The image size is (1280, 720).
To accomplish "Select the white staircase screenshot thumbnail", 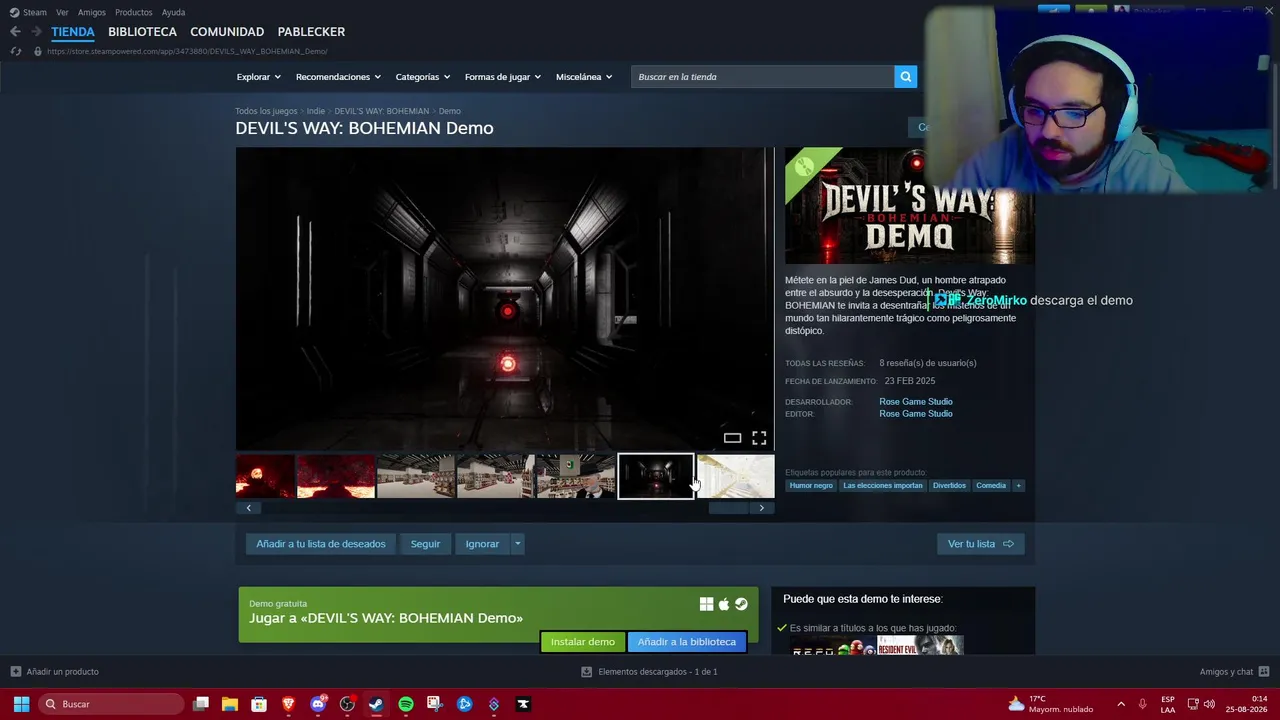I will click(x=736, y=476).
